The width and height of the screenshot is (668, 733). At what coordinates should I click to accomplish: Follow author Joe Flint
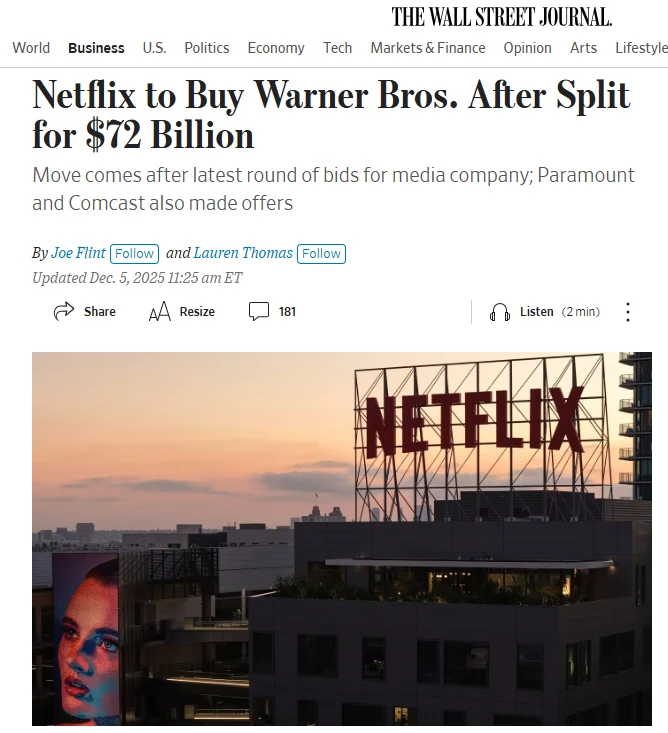(x=135, y=253)
